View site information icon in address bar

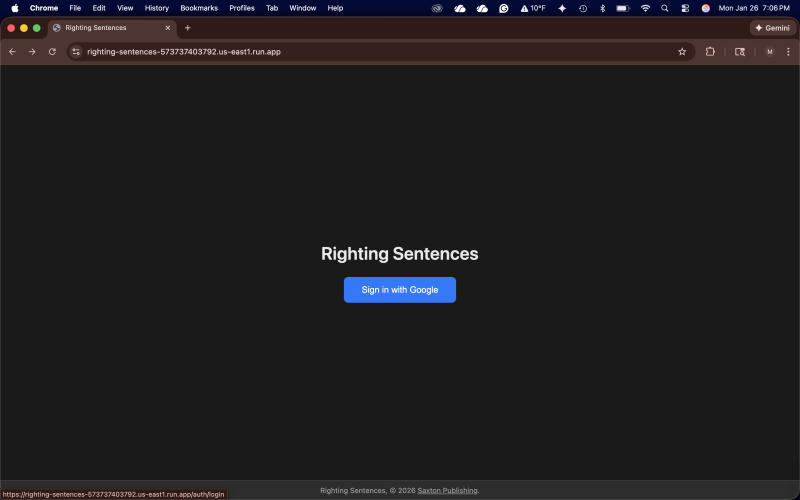tap(76, 52)
